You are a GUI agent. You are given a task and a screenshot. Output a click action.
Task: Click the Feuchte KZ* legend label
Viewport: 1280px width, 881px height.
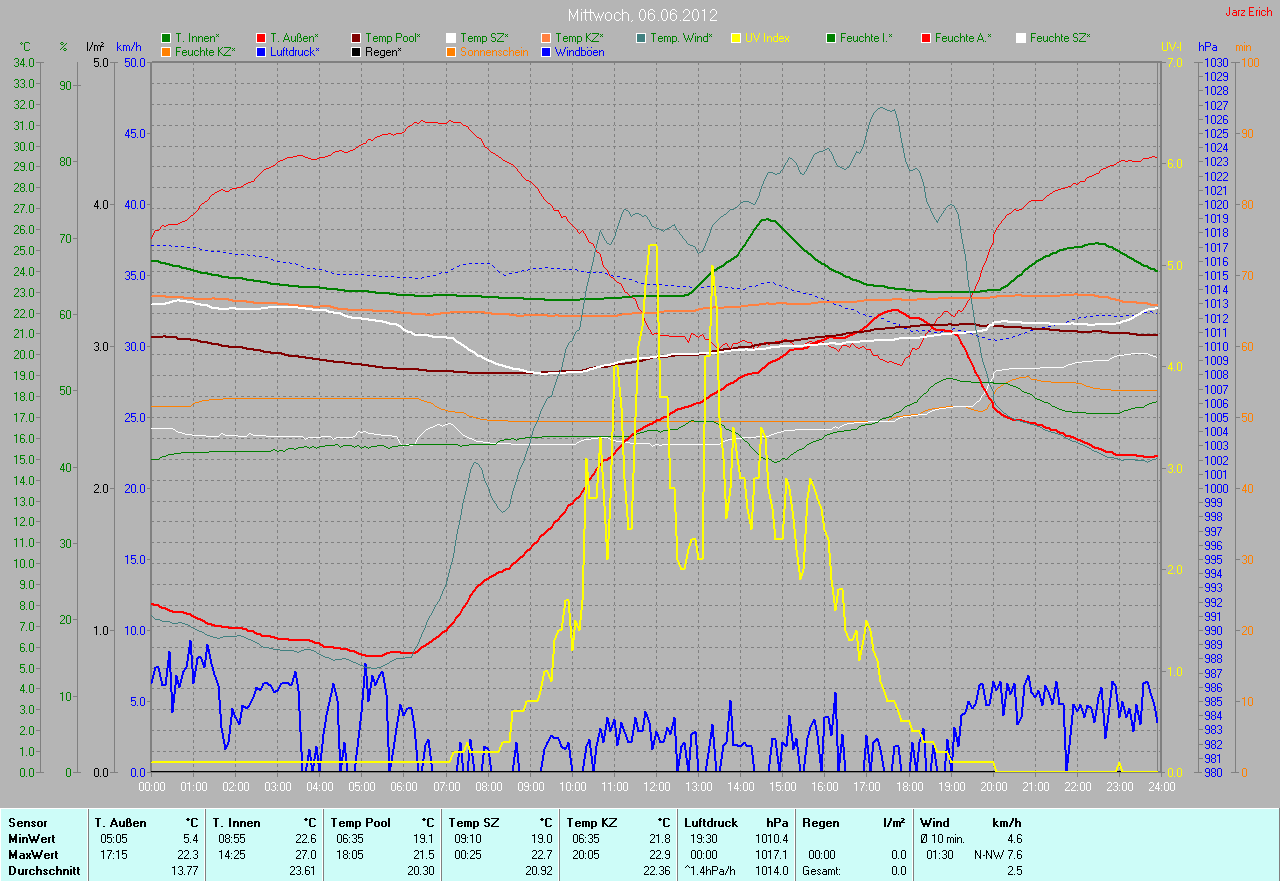205,51
